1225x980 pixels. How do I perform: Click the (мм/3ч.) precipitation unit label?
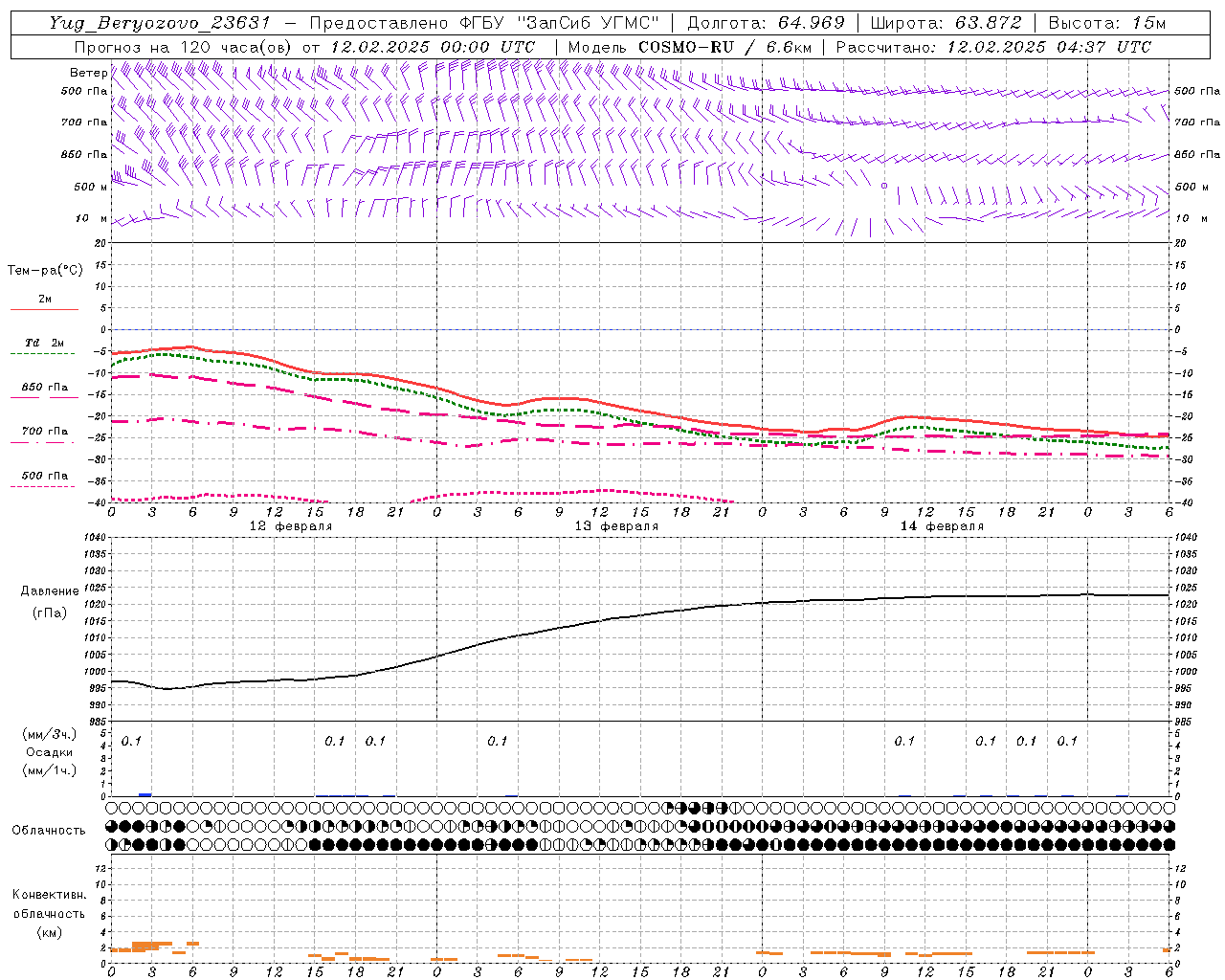[50, 734]
